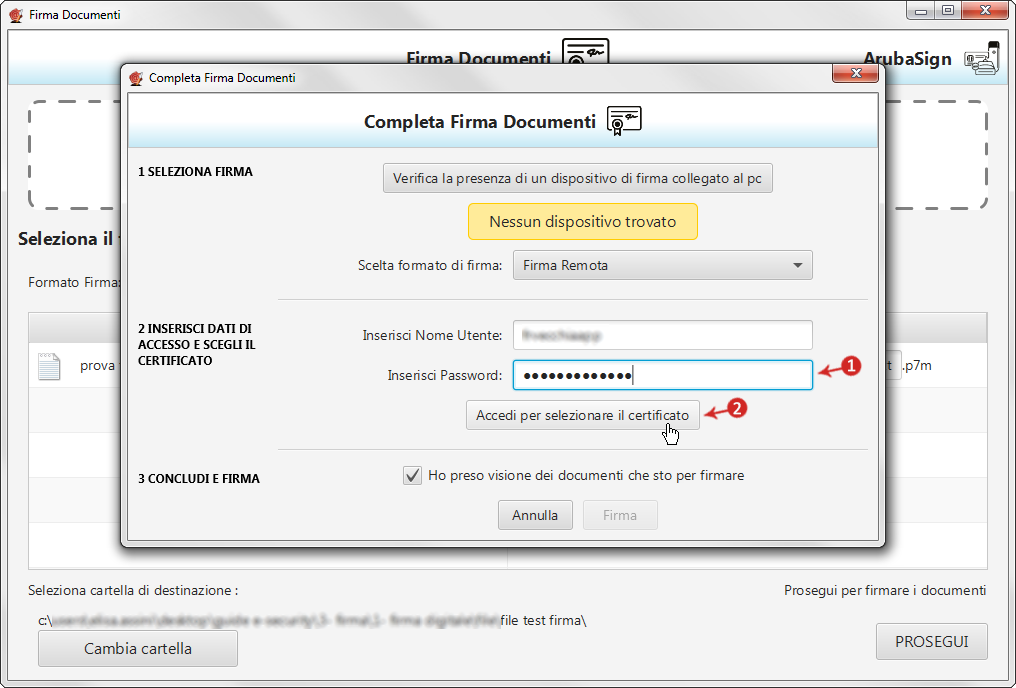
Task: Click the 'Nessun dispositivo trovato' status message
Action: 583,222
